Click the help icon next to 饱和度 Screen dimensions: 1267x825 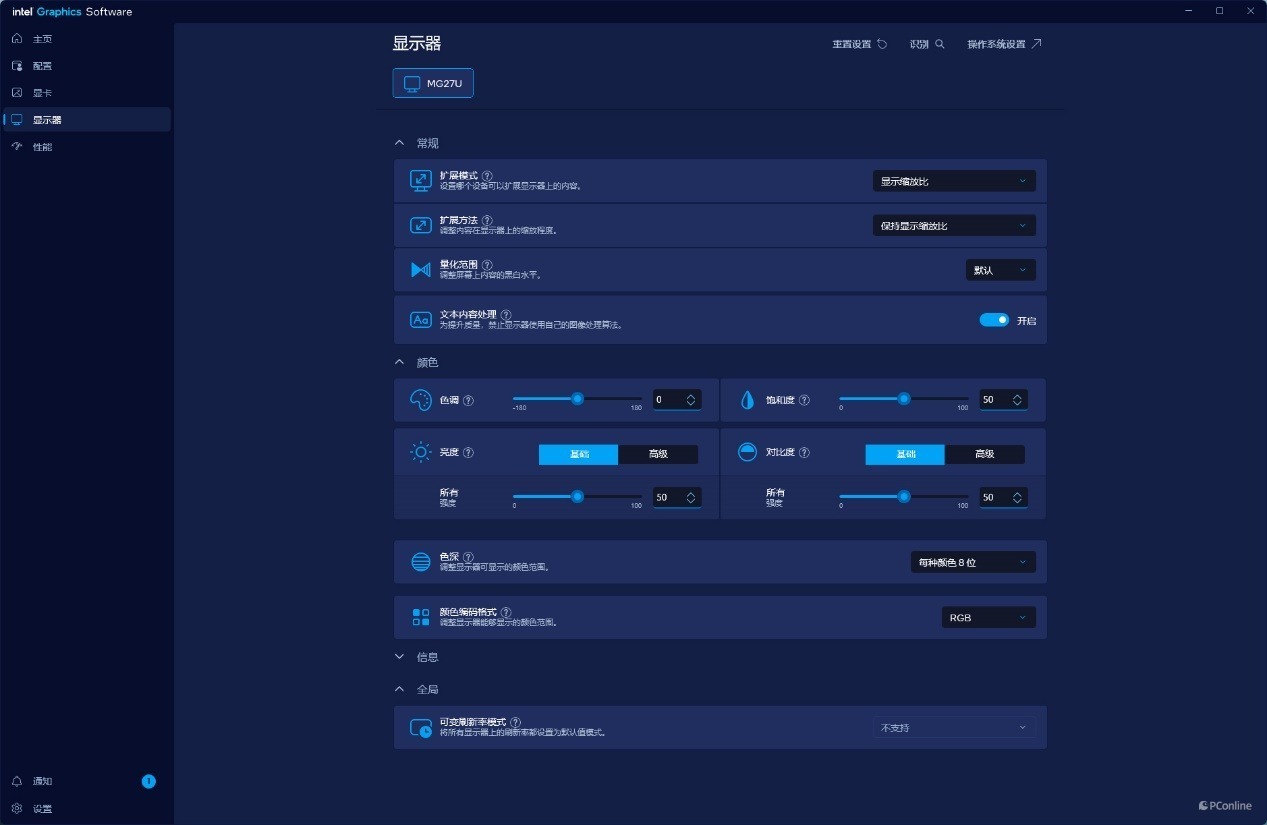(804, 400)
